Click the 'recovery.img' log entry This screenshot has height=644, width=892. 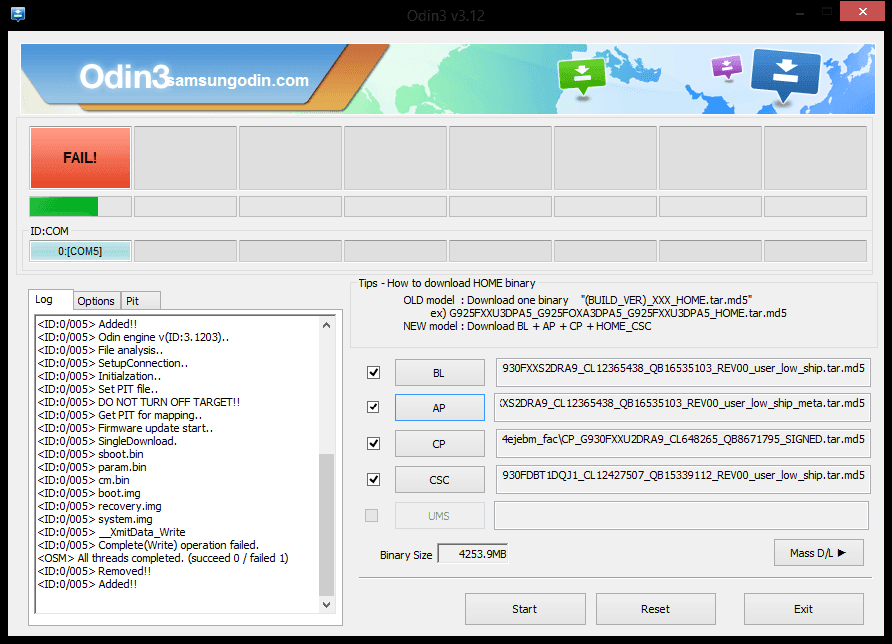pos(100,506)
